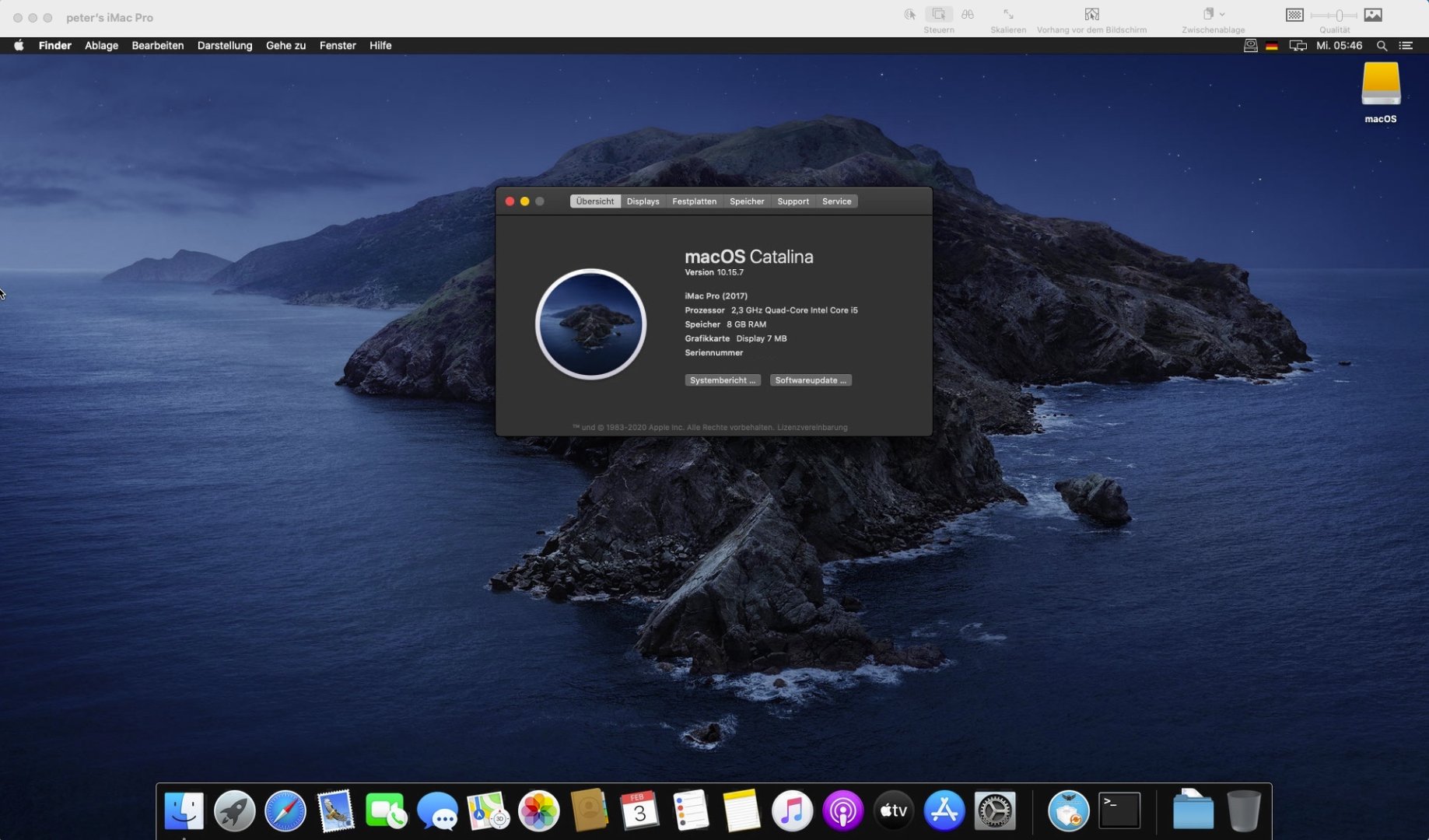Viewport: 1429px width, 840px height.
Task: Open the Mac App Store icon
Action: tap(944, 811)
